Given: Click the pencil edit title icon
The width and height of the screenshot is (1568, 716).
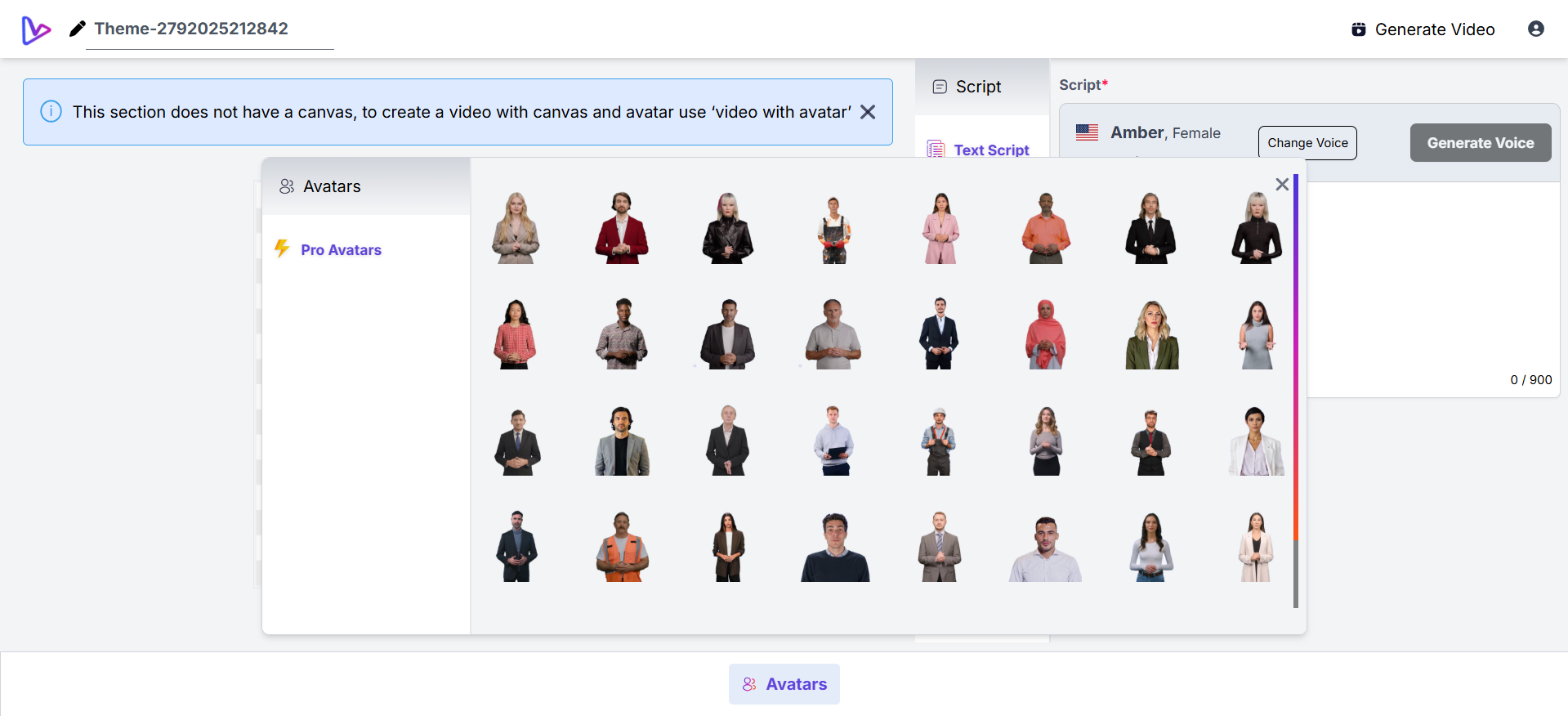Looking at the screenshot, I should pyautogui.click(x=78, y=29).
